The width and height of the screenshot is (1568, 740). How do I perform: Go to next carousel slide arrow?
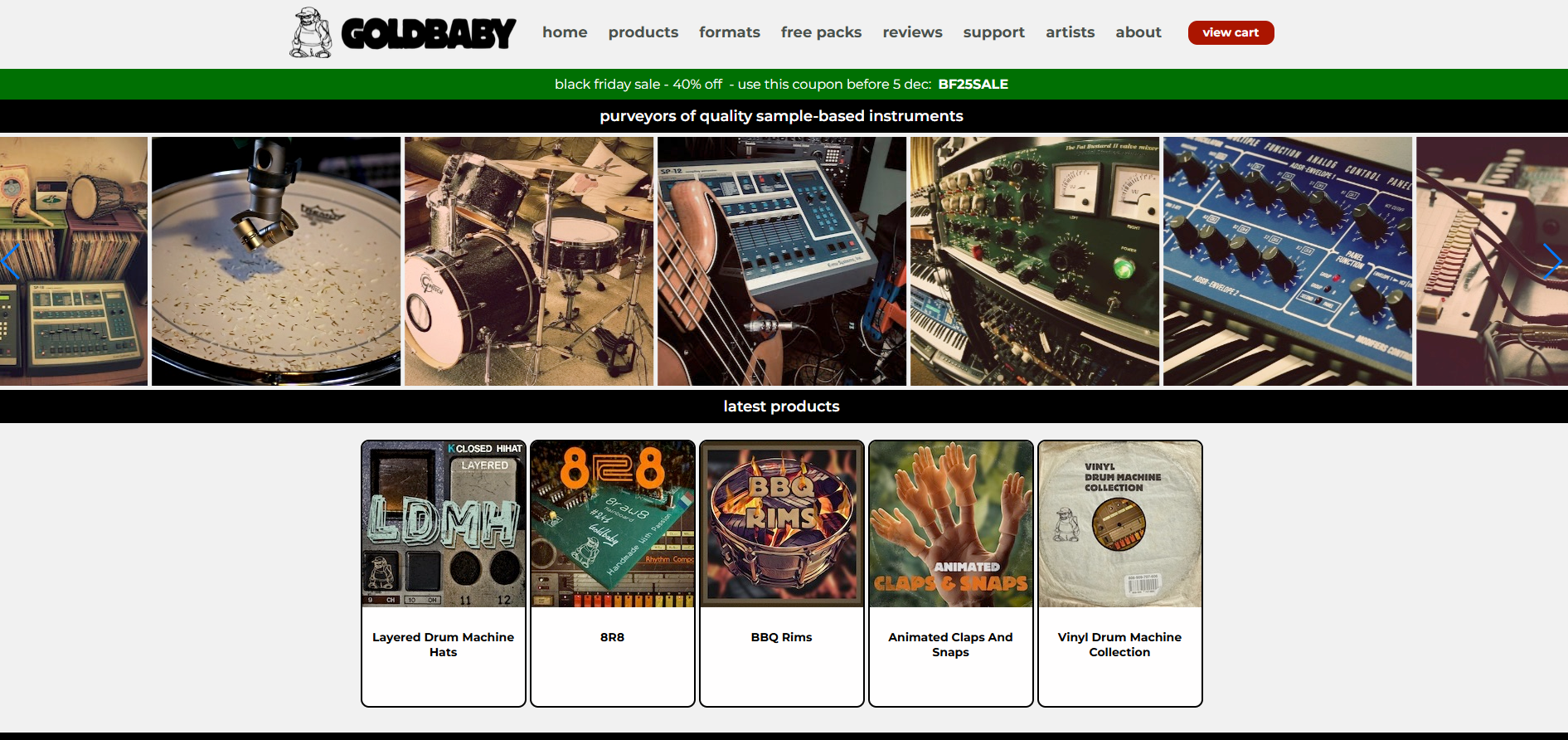click(1551, 261)
